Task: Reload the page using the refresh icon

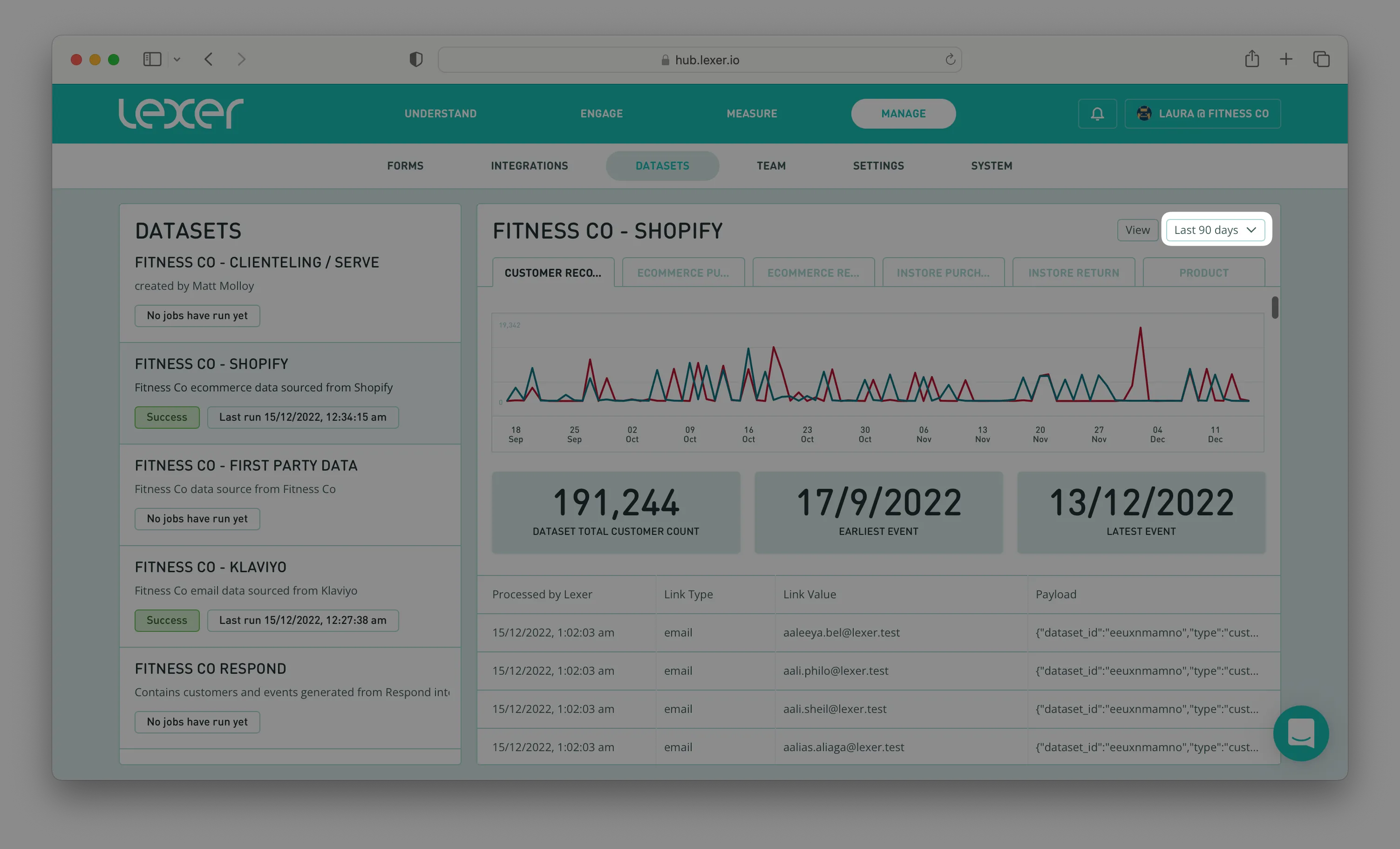Action: 950,60
